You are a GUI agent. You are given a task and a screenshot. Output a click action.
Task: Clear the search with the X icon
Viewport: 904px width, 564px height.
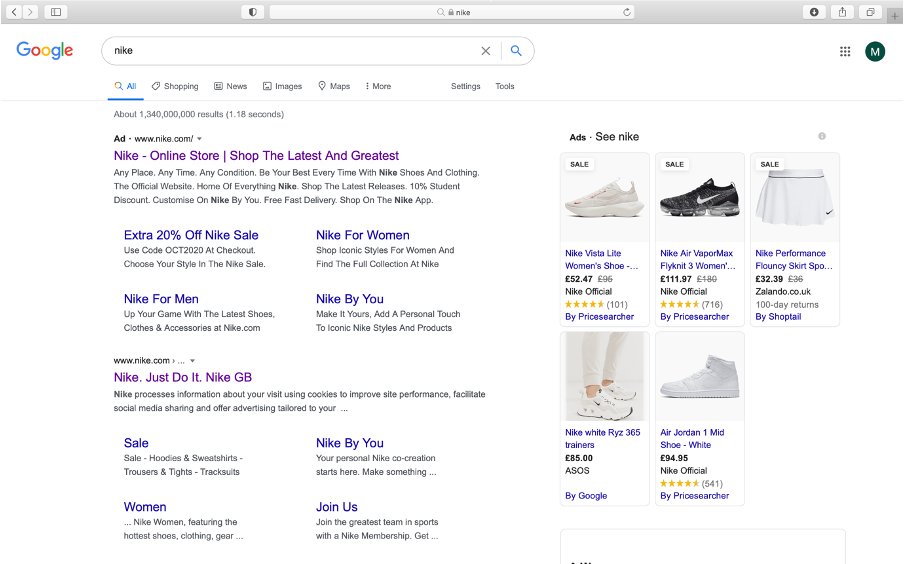click(485, 51)
